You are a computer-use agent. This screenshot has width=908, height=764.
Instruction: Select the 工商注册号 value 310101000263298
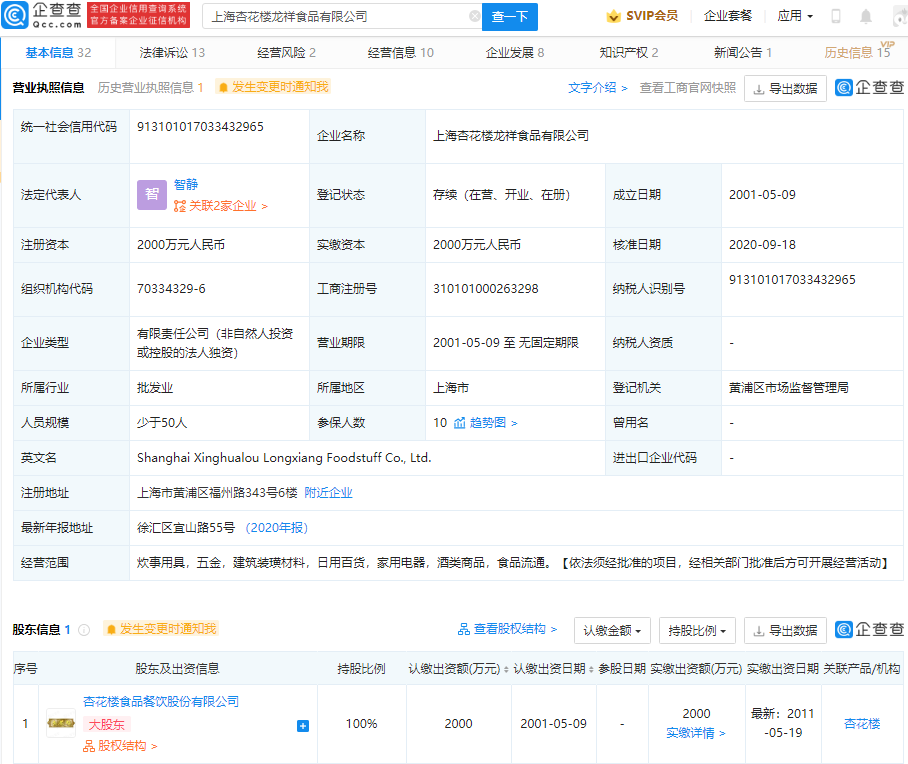[x=486, y=288]
